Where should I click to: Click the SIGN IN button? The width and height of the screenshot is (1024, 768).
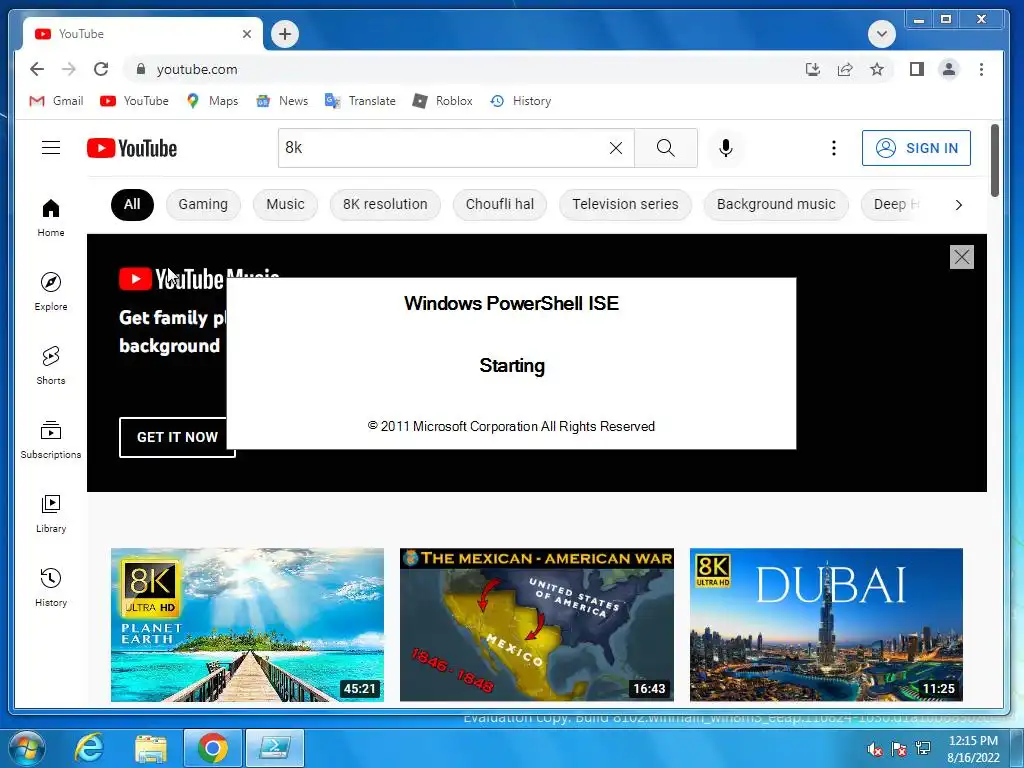(x=916, y=148)
